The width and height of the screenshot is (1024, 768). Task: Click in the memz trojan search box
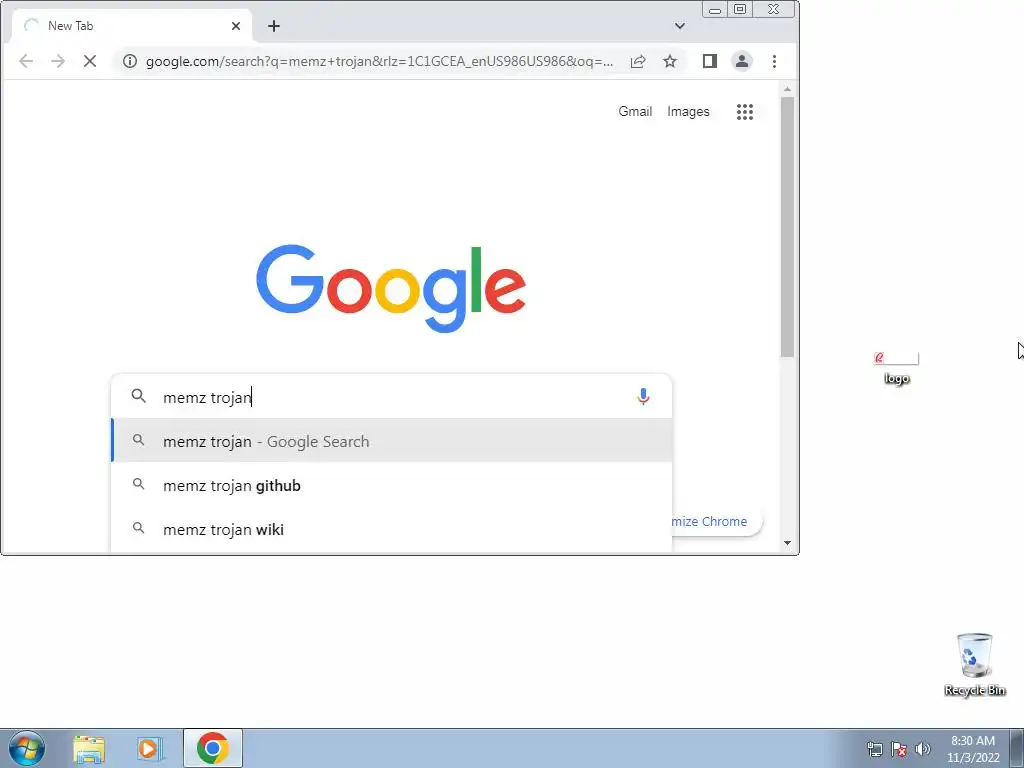(392, 397)
